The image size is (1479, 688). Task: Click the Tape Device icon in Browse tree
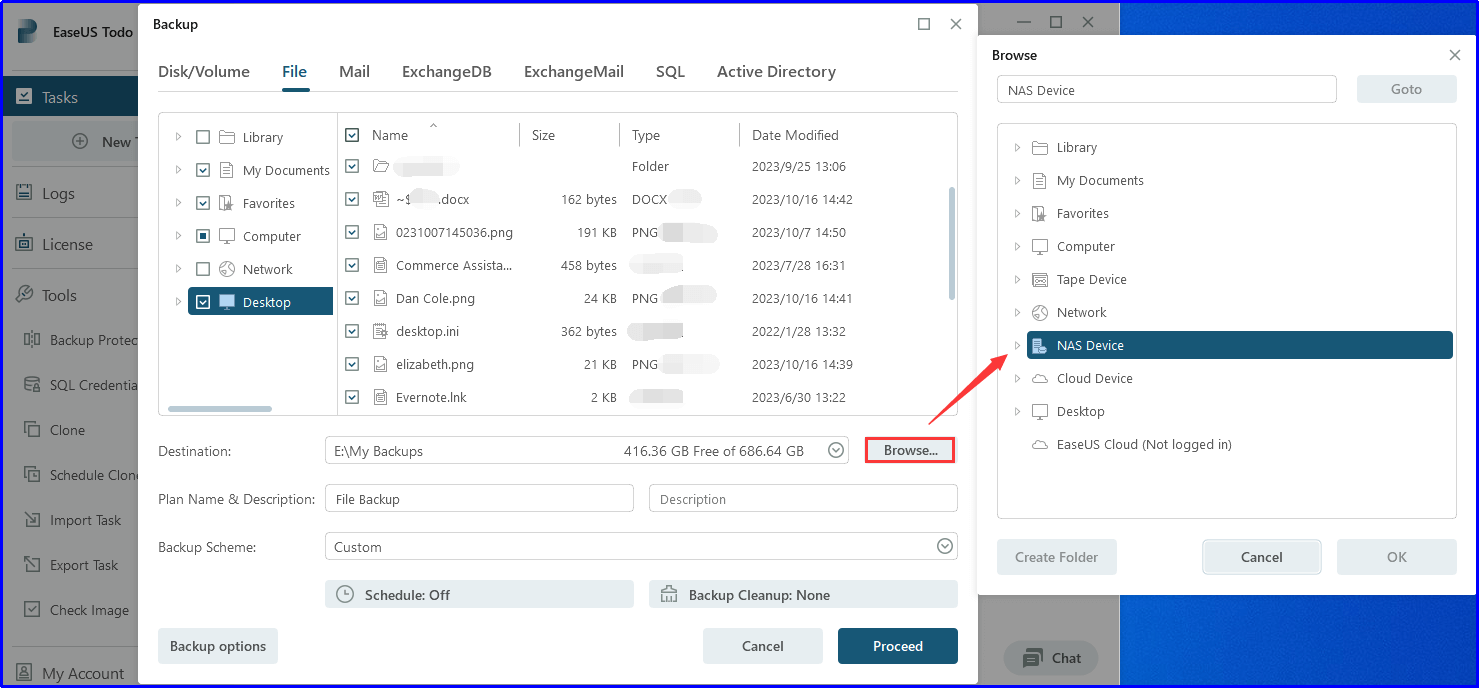point(1040,280)
